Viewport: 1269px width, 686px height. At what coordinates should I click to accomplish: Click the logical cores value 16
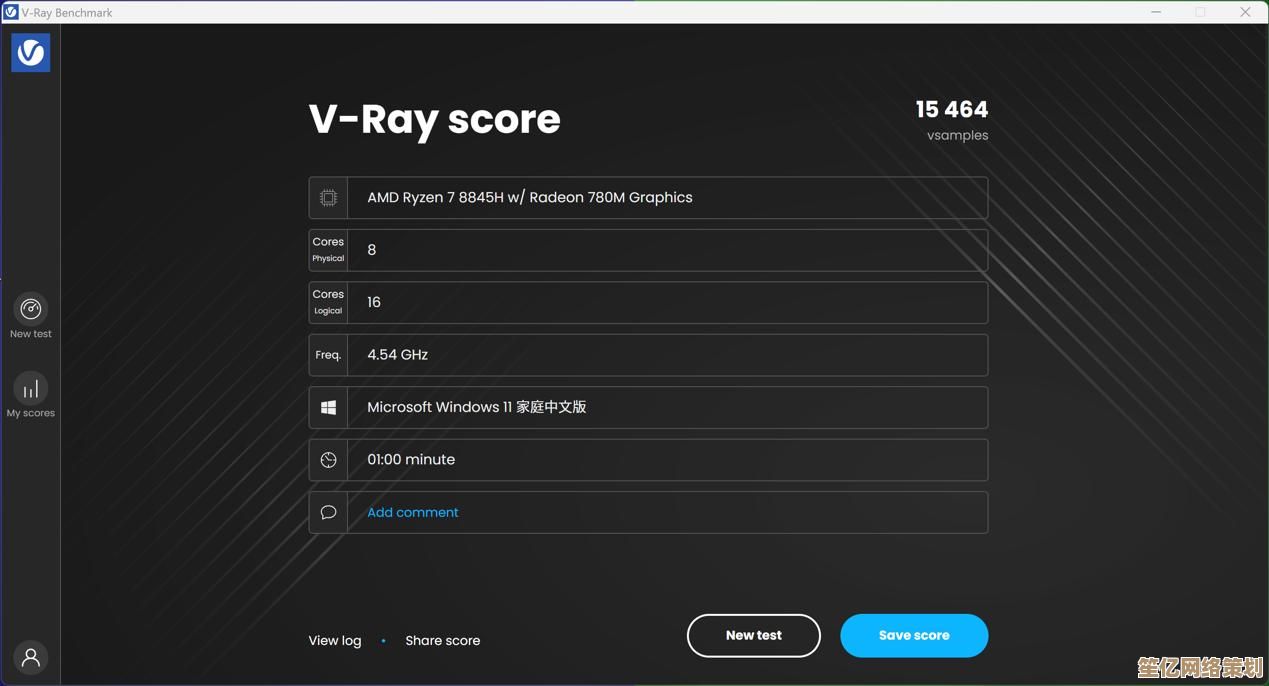pyautogui.click(x=374, y=302)
